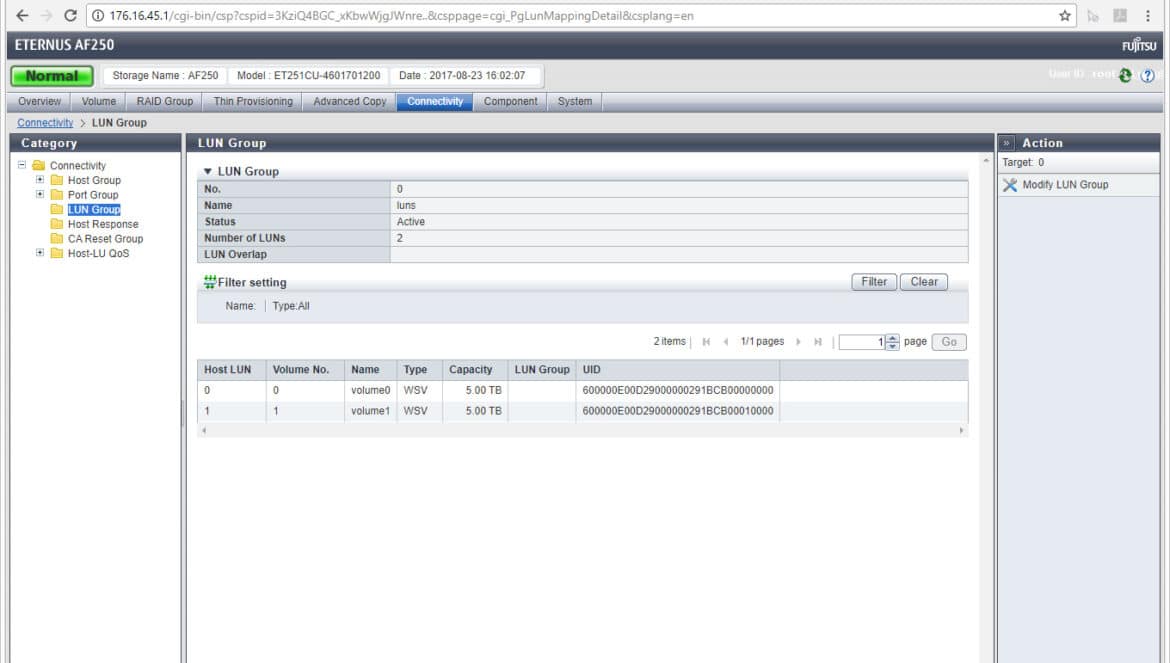The height and width of the screenshot is (663, 1170).
Task: Go to previous page arrow
Action: point(726,342)
